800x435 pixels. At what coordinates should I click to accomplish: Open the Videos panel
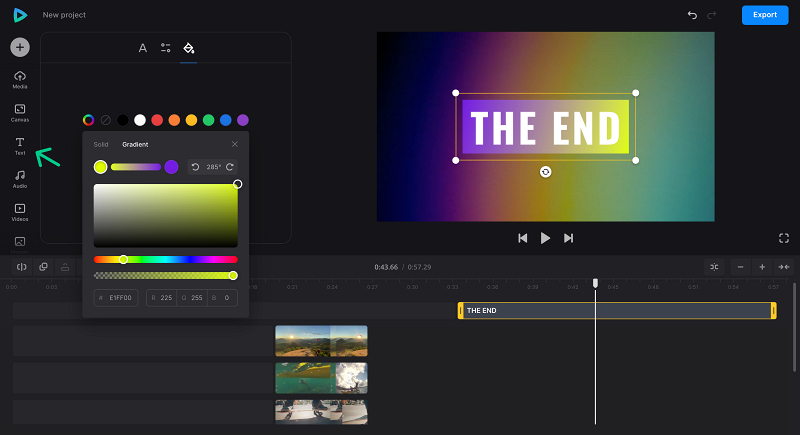click(20, 212)
